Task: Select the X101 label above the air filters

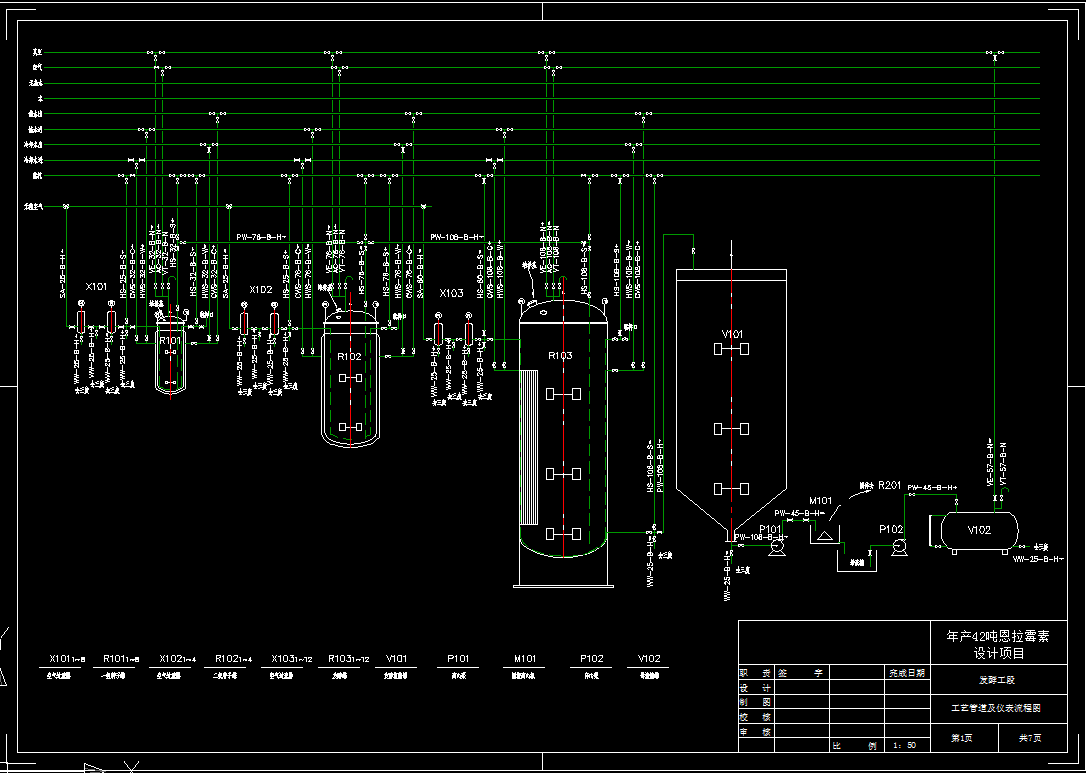Action: (96, 286)
